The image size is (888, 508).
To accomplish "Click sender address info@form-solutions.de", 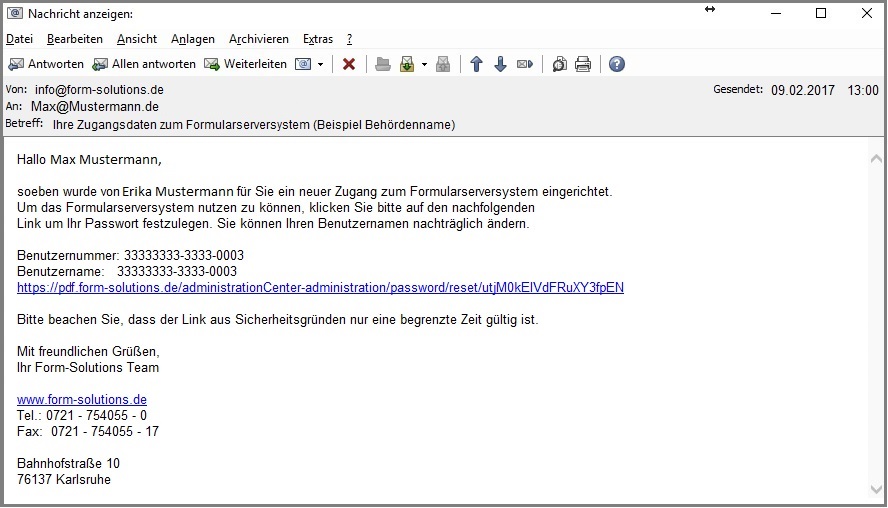I will click(99, 89).
